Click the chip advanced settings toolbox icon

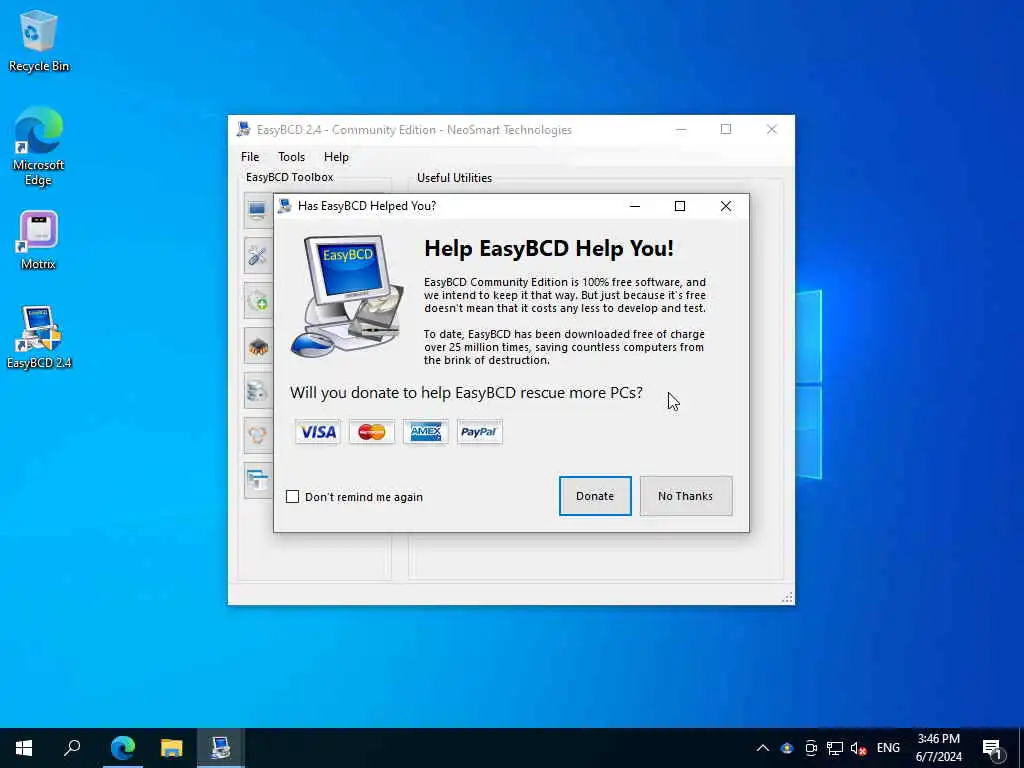click(x=258, y=345)
